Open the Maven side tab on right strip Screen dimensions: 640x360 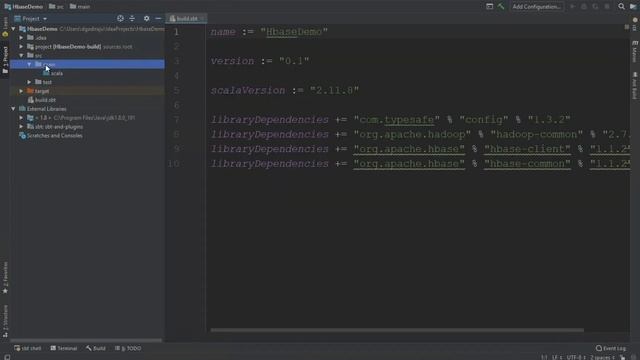click(635, 51)
